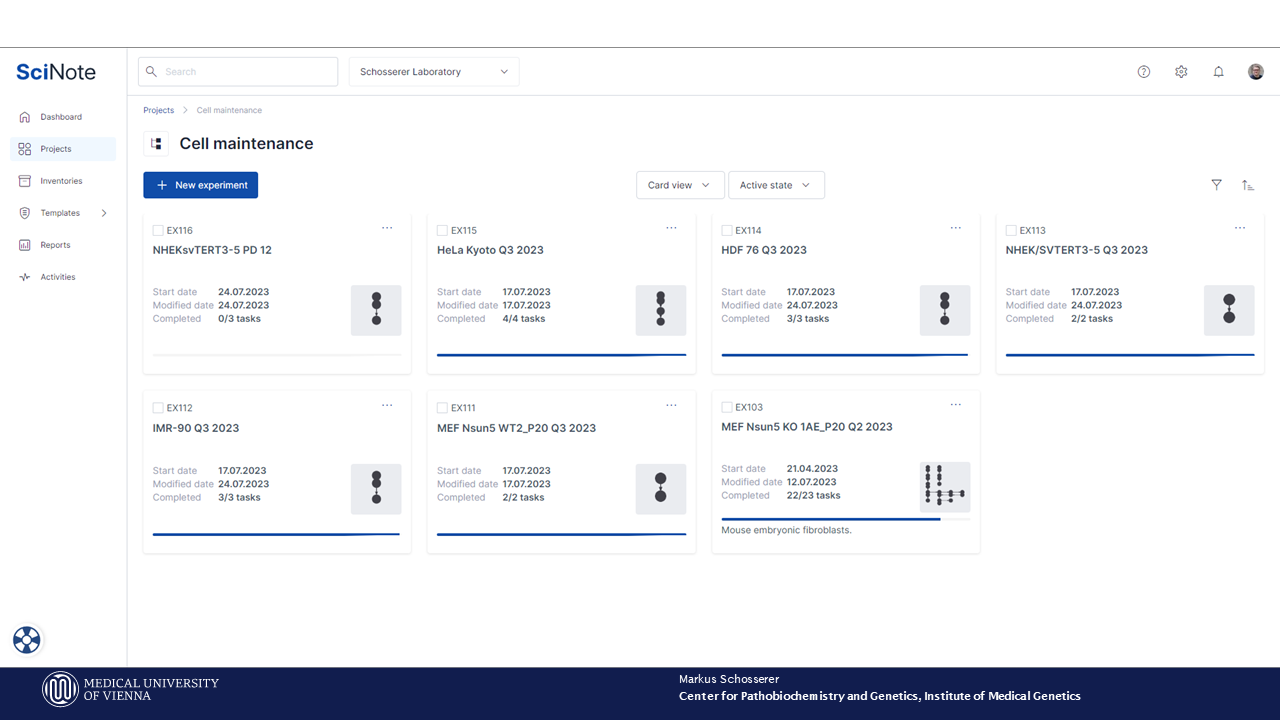Click the Projects breadcrumb link

158,110
